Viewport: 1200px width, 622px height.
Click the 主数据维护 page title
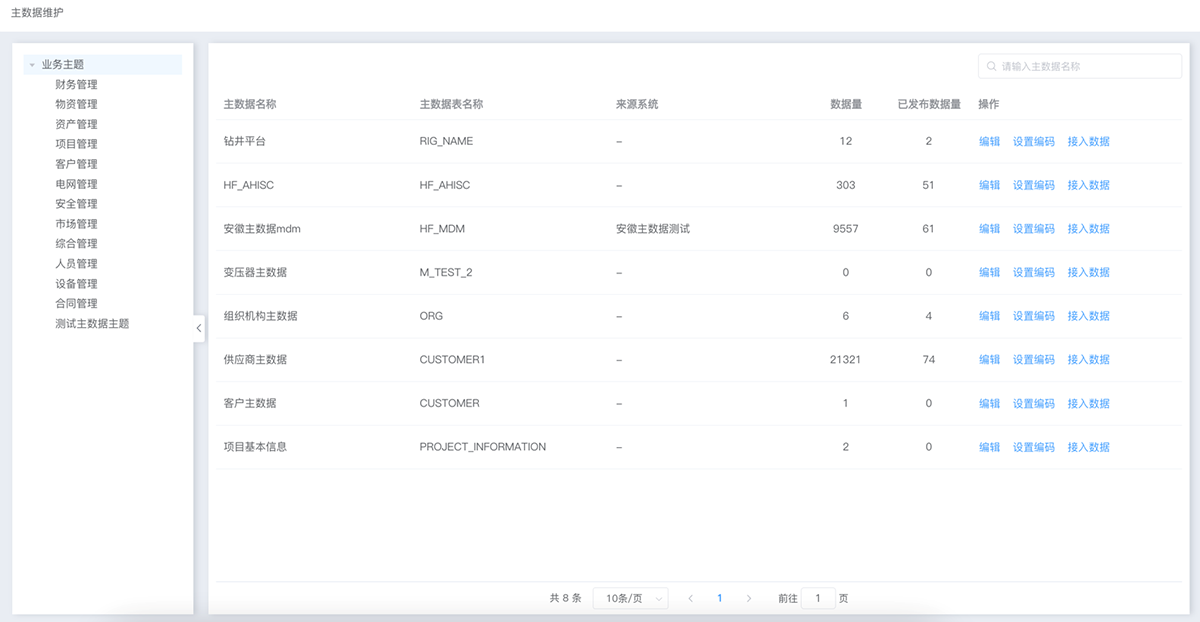37,13
